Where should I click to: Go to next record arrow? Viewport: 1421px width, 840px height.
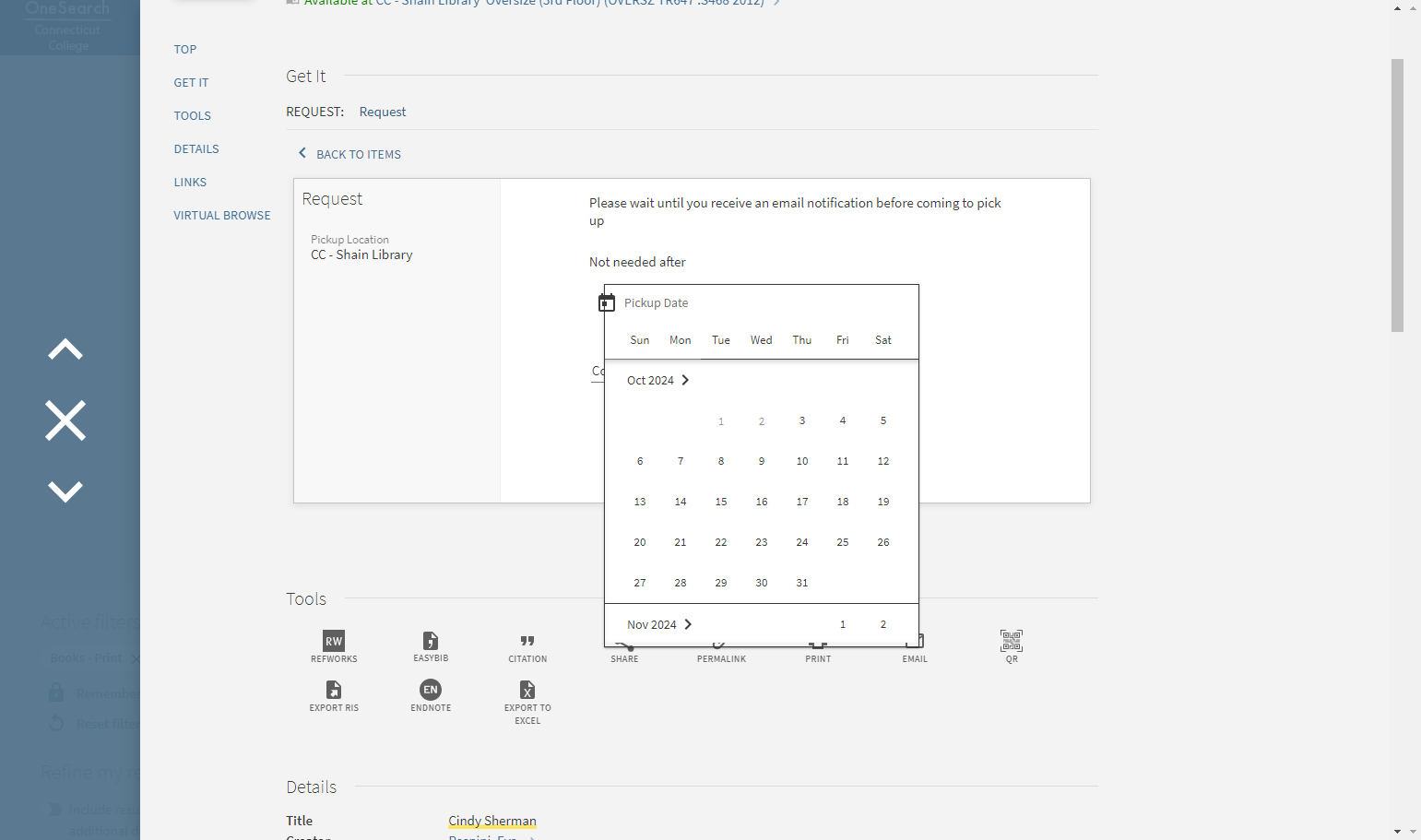65,491
